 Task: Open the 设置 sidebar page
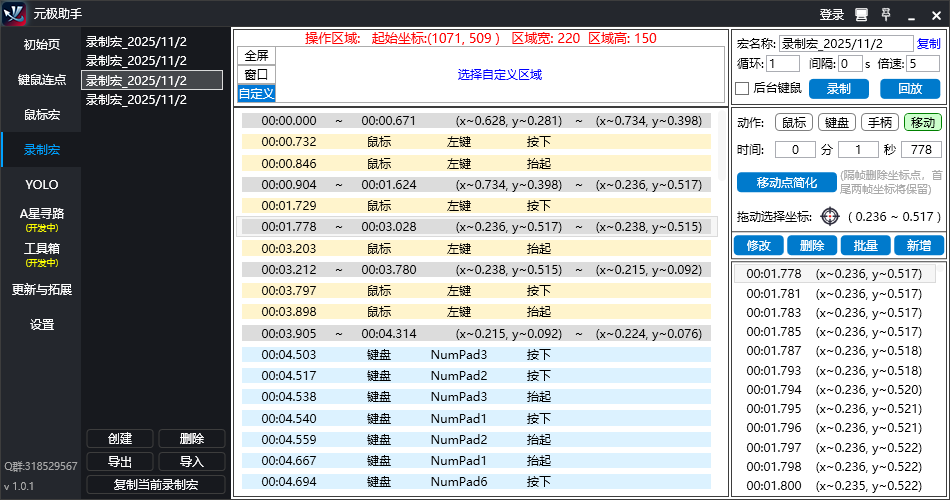pos(41,325)
